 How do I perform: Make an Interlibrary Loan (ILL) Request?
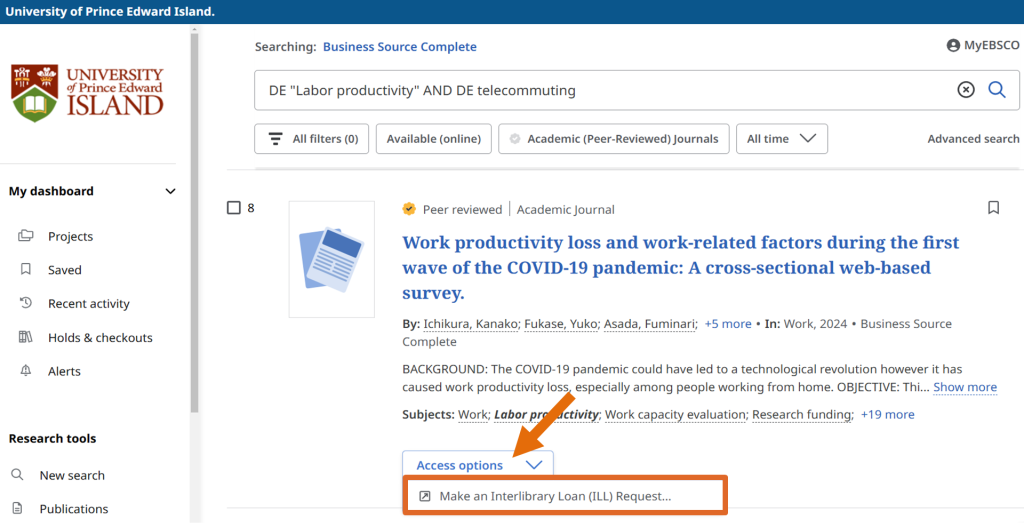564,496
